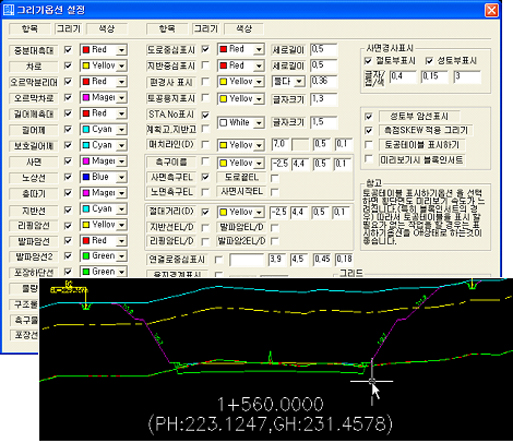Uncheck the 중분대측대 draw checkbox

click(x=68, y=50)
